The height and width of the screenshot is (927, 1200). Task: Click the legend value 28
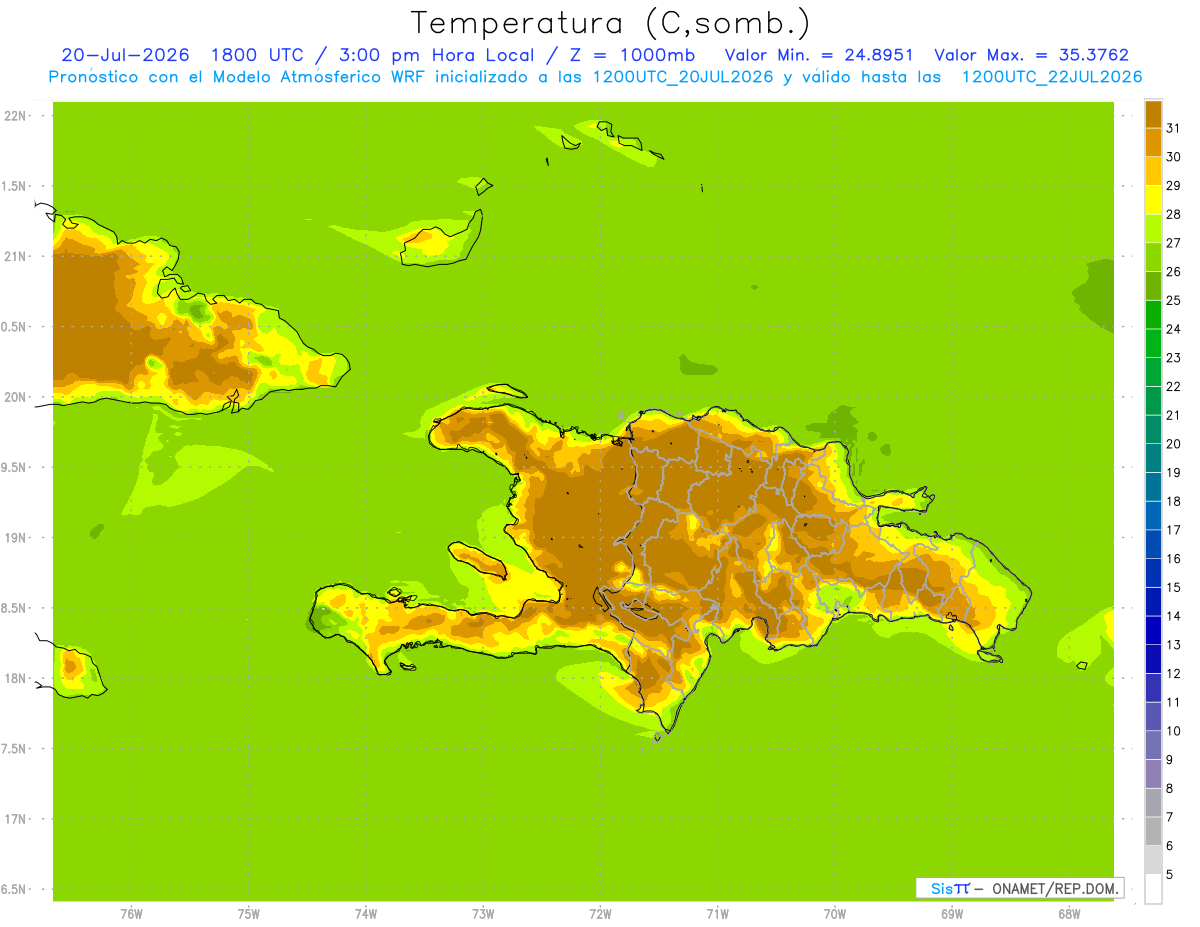pos(1173,214)
